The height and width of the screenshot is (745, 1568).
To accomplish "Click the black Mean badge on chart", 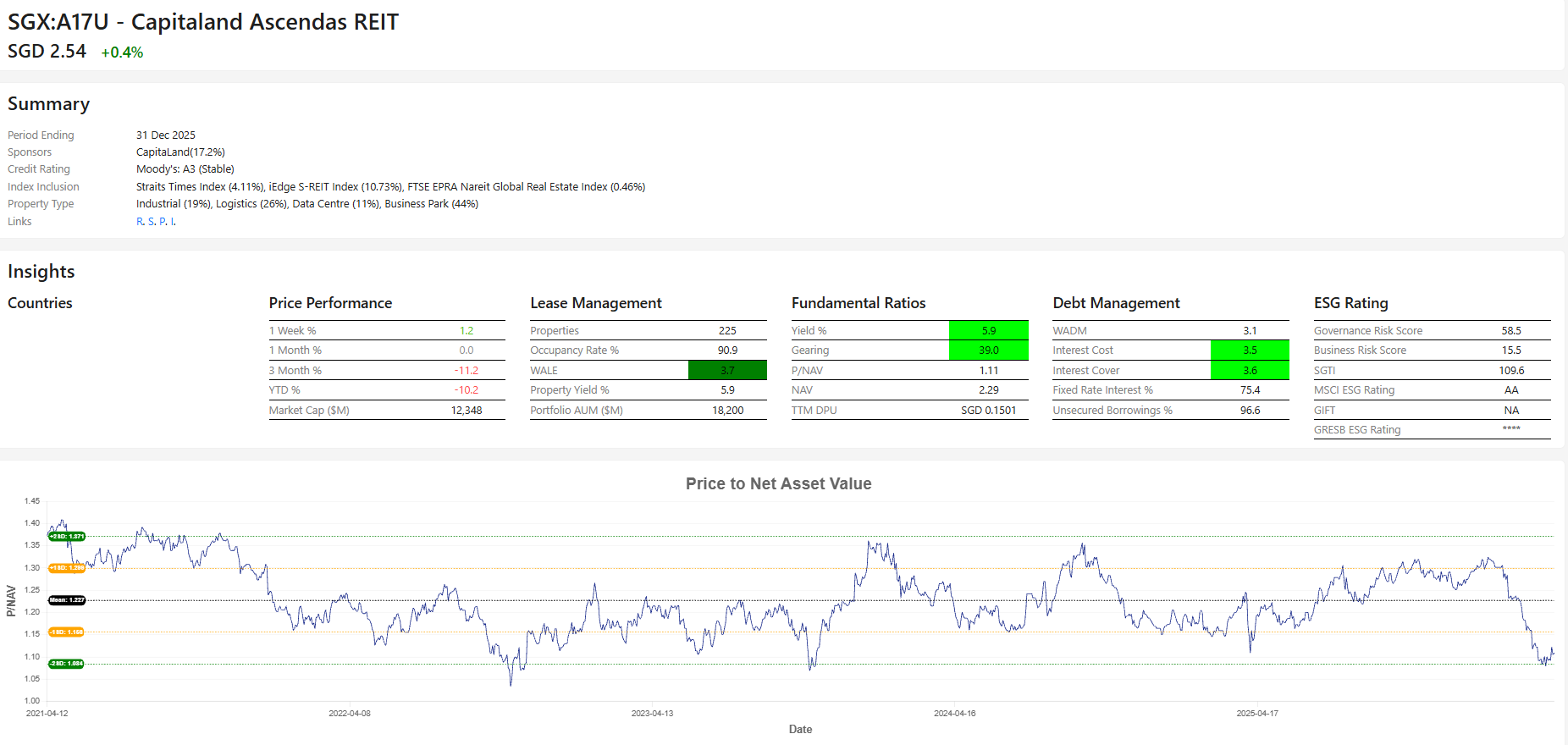I will (x=67, y=600).
